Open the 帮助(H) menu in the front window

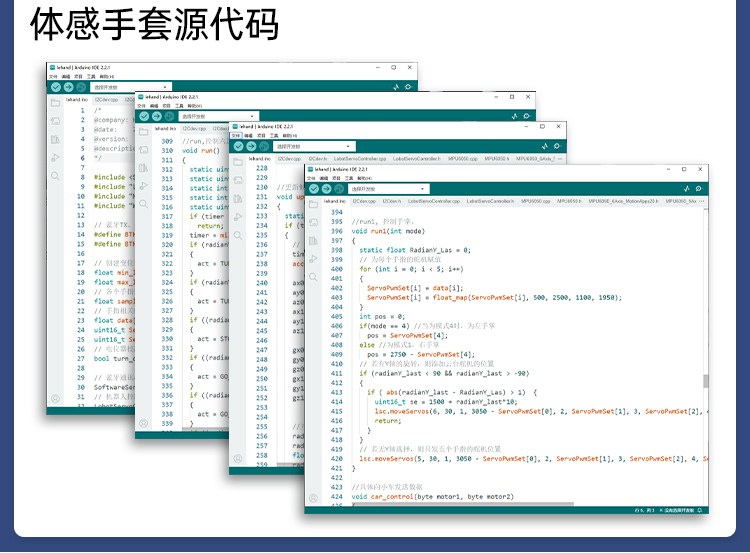365,178
